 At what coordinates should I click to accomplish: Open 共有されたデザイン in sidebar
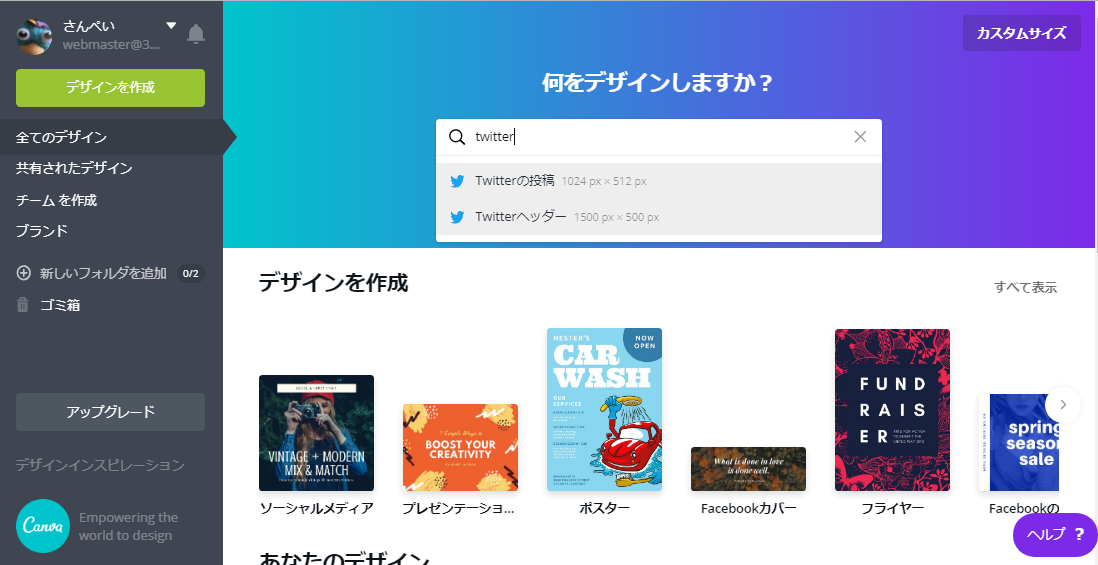pyautogui.click(x=74, y=168)
